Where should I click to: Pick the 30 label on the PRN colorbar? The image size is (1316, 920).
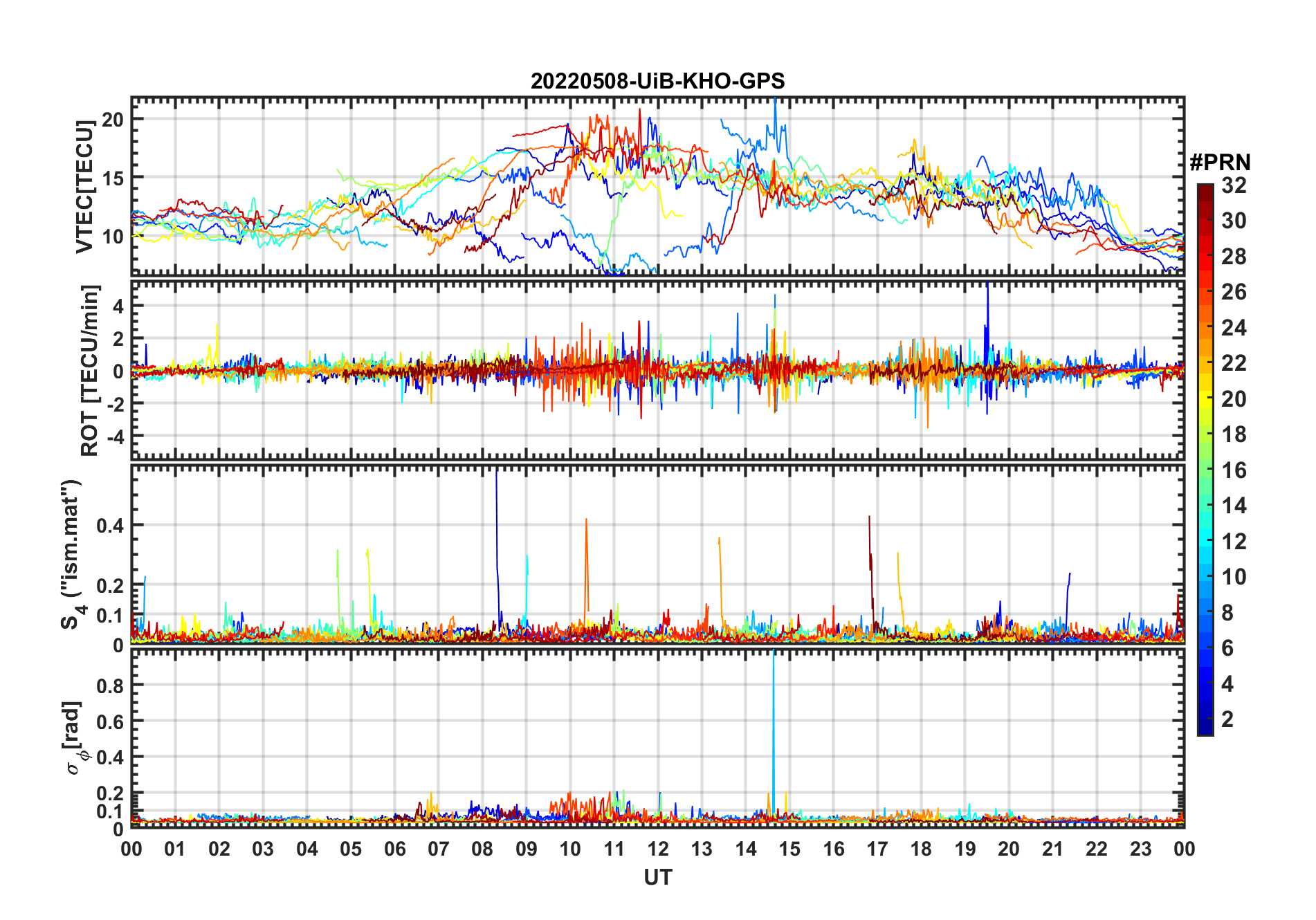click(x=1234, y=221)
